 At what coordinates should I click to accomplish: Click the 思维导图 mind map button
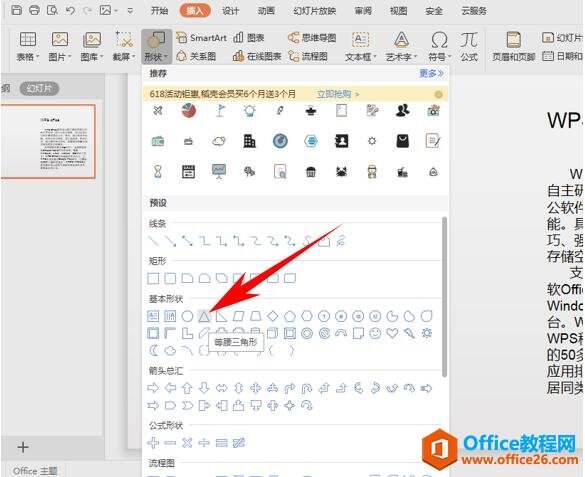312,38
